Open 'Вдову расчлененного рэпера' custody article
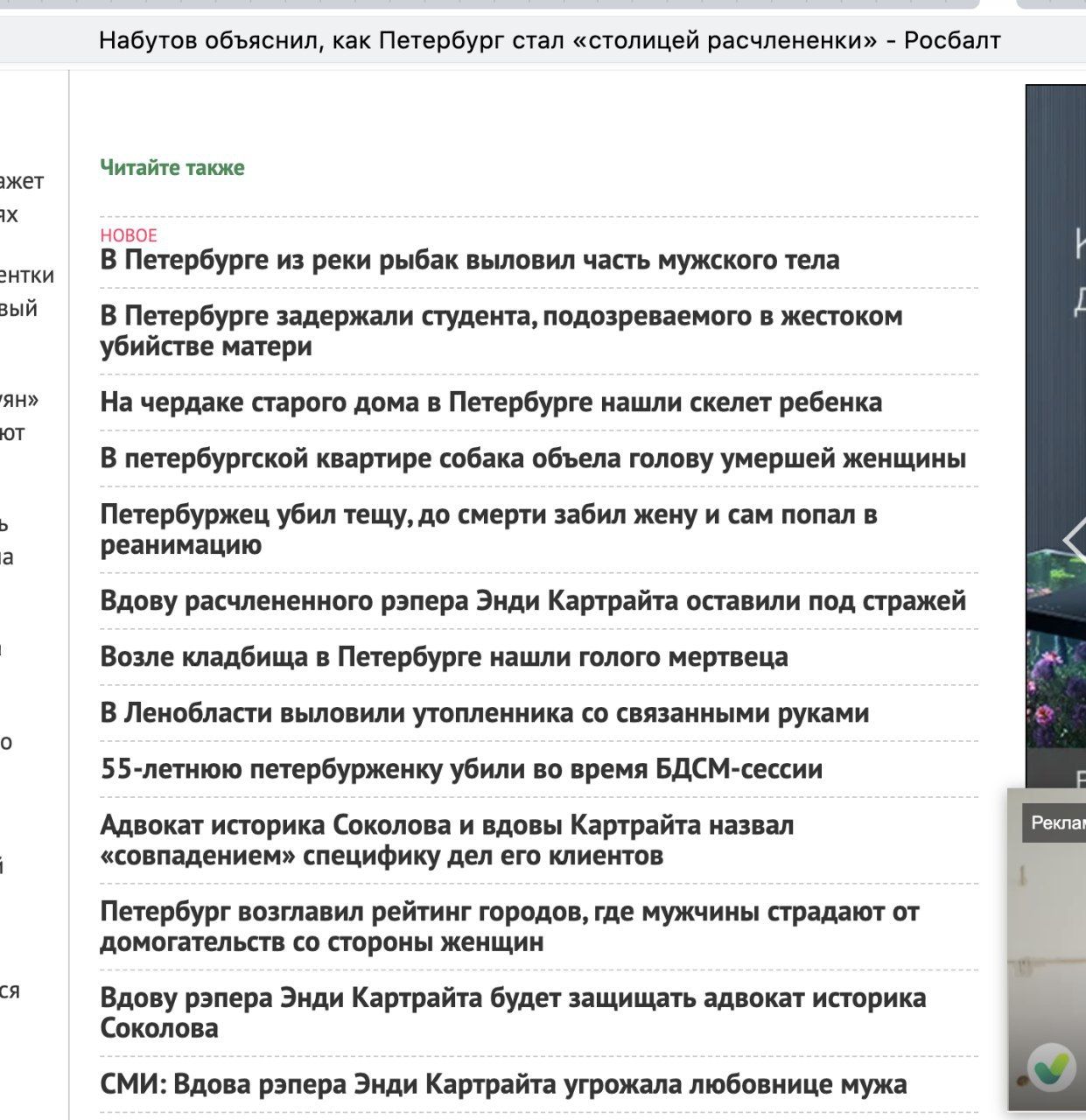Viewport: 1086px width, 1120px height. 533,601
